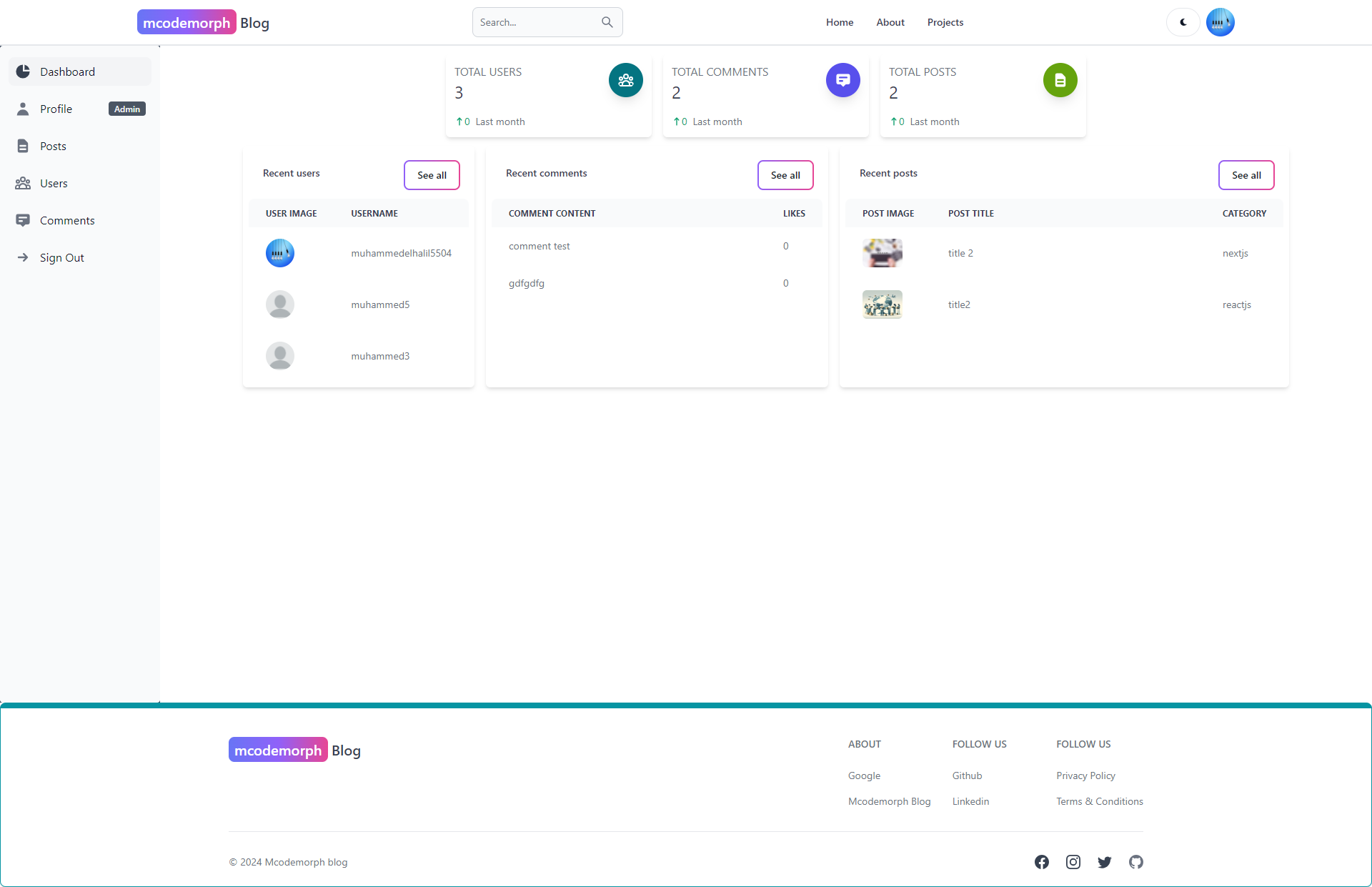Open the Projects nav link
The height and width of the screenshot is (887, 1372).
pos(945,22)
